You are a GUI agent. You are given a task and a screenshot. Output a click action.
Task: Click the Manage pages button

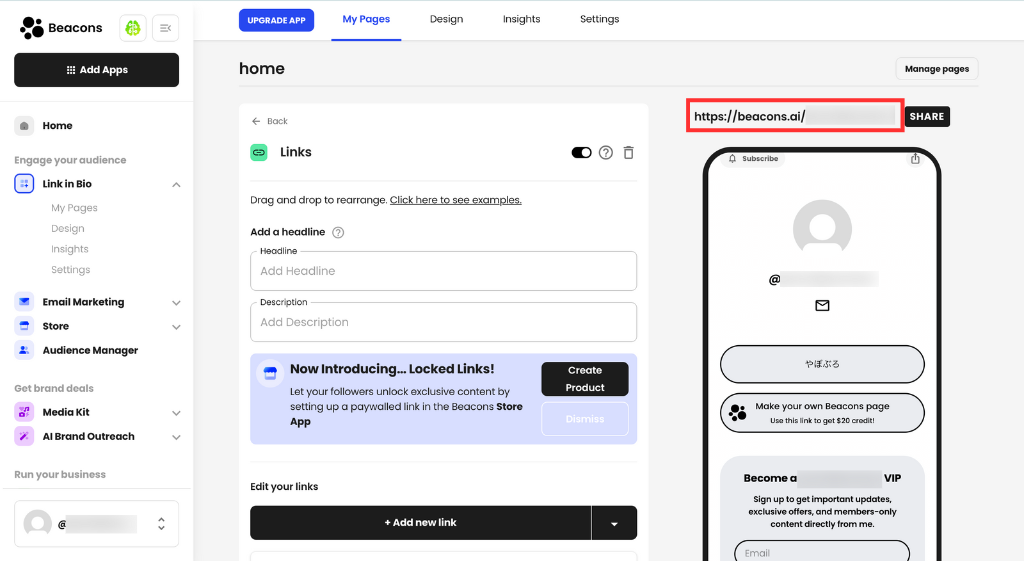tap(936, 69)
